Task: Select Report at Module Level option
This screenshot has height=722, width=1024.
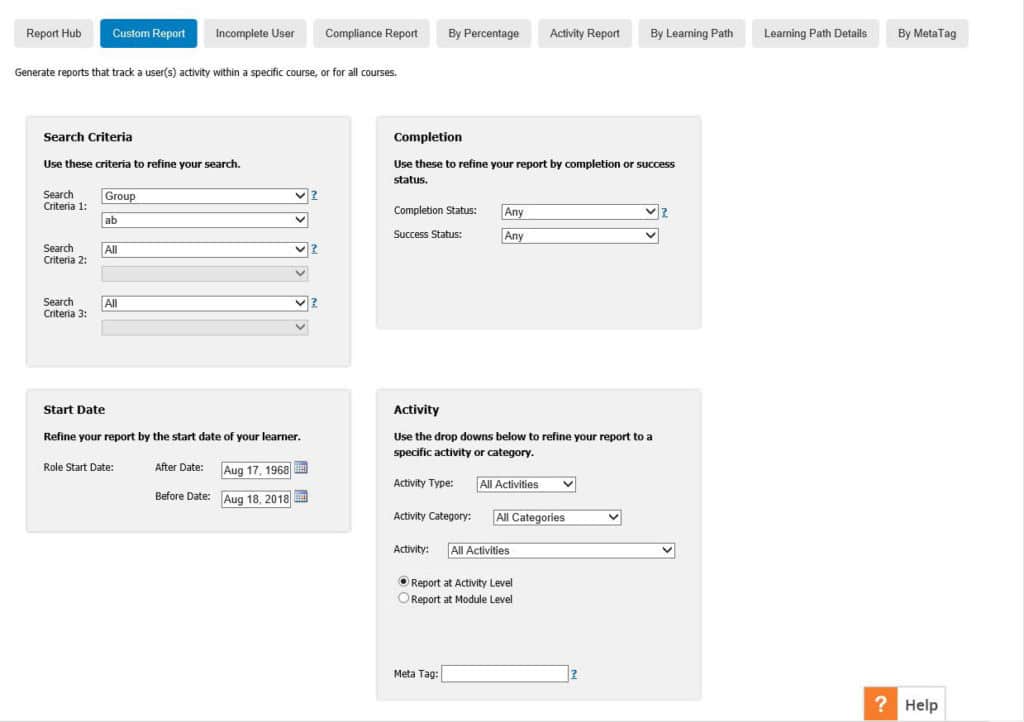Action: (x=404, y=599)
